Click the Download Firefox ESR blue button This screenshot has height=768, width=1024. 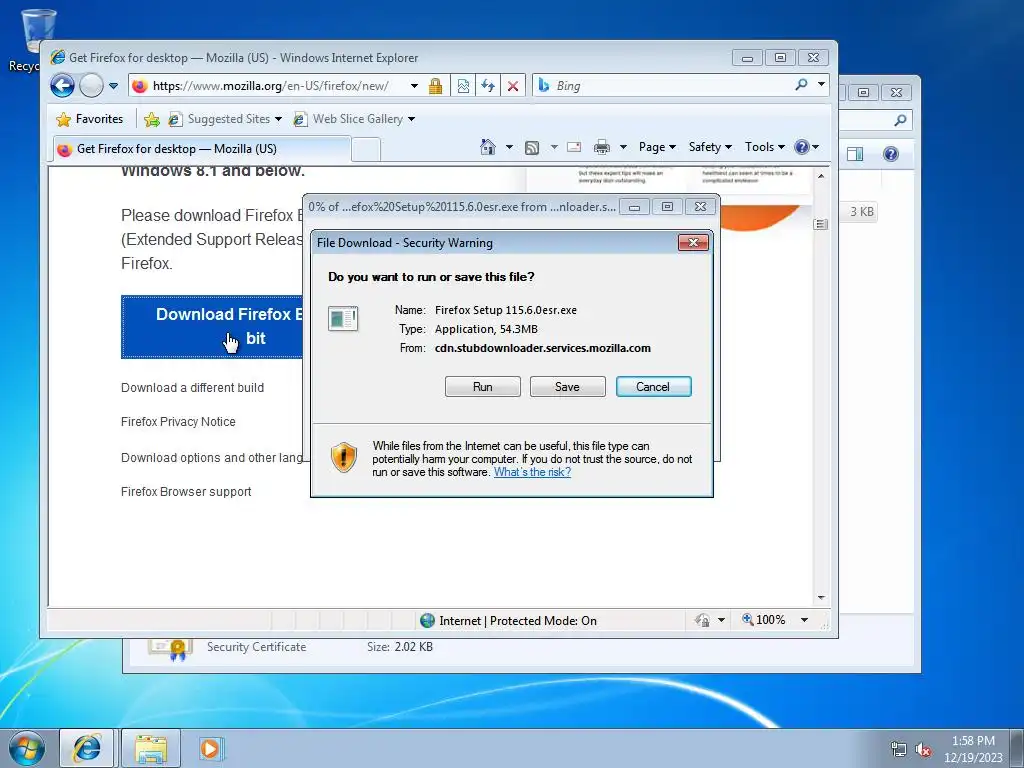click(x=212, y=327)
